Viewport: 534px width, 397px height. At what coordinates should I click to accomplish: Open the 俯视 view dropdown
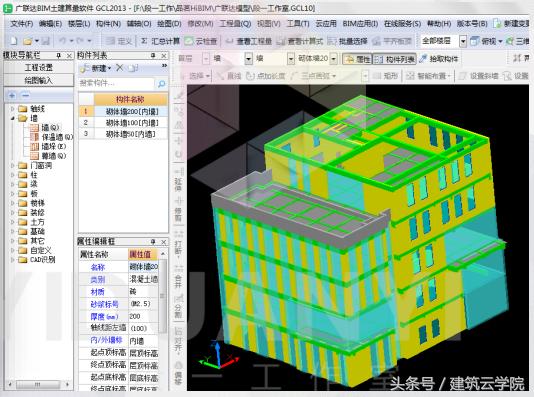pyautogui.click(x=500, y=41)
